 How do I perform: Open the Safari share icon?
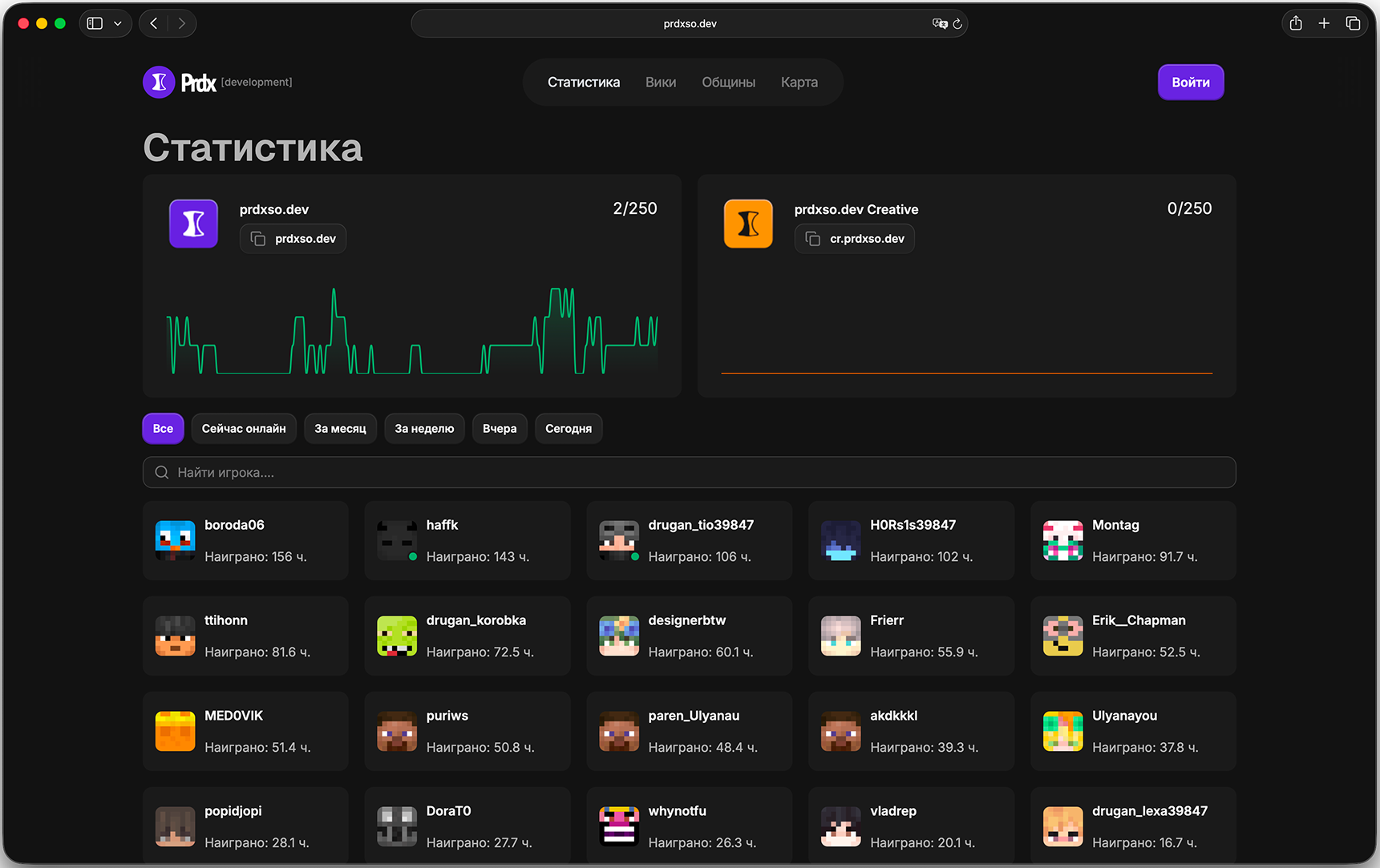pyautogui.click(x=1296, y=23)
